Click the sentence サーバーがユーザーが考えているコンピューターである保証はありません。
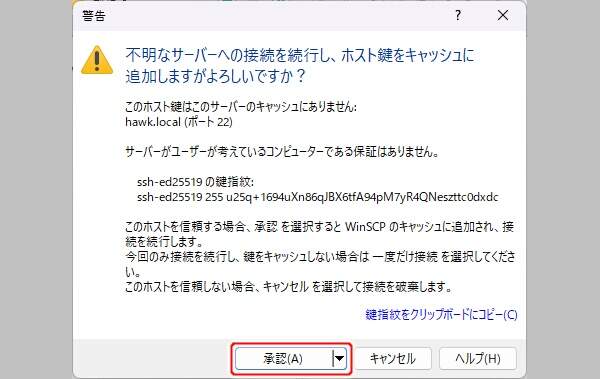 pos(282,152)
